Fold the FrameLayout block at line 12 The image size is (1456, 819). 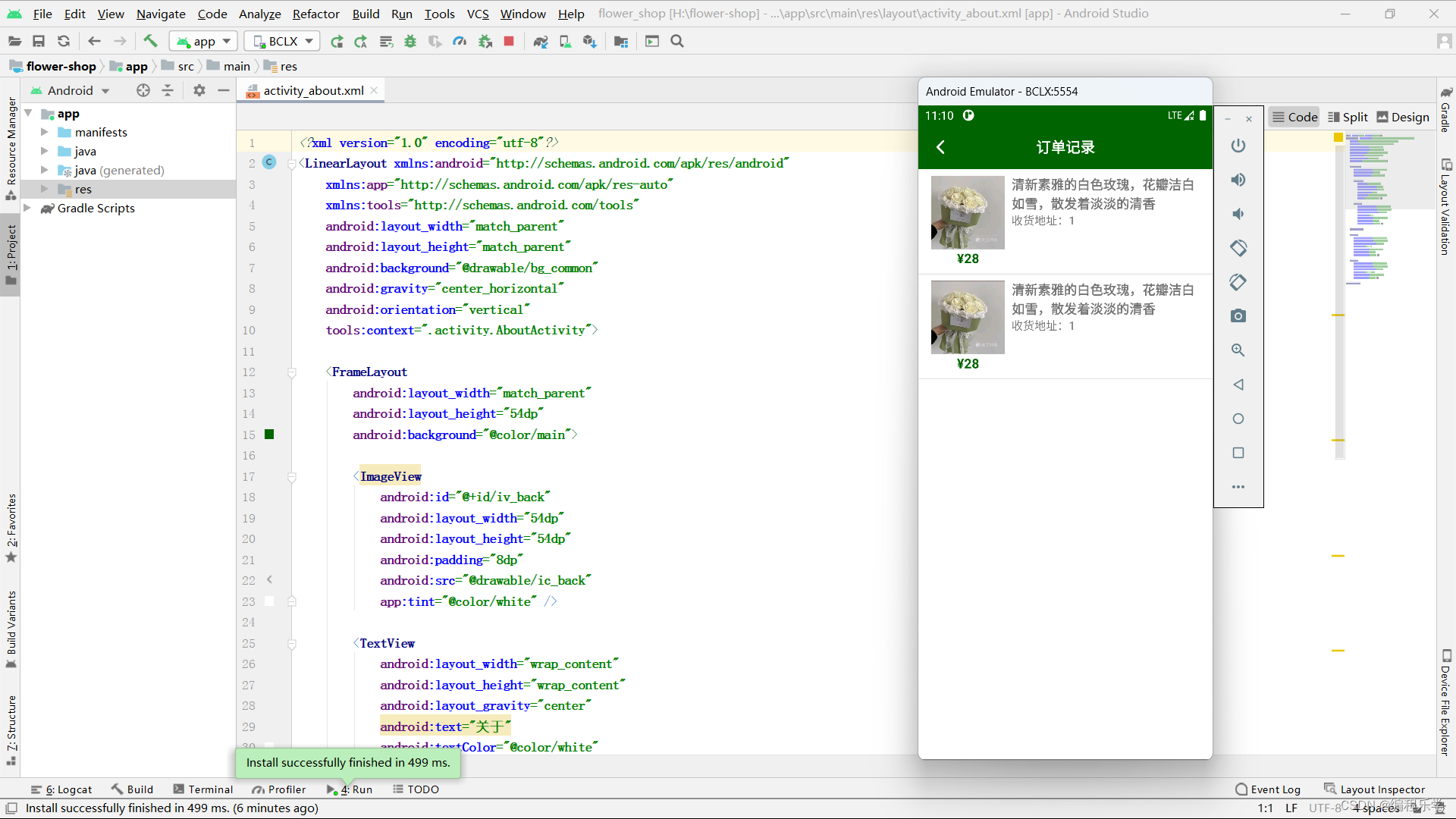(292, 372)
